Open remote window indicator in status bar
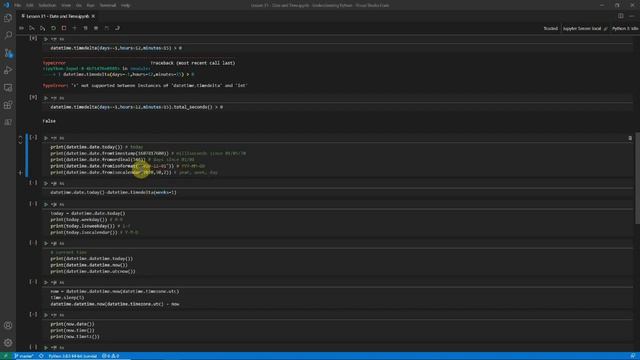640x360 pixels. click(5, 356)
